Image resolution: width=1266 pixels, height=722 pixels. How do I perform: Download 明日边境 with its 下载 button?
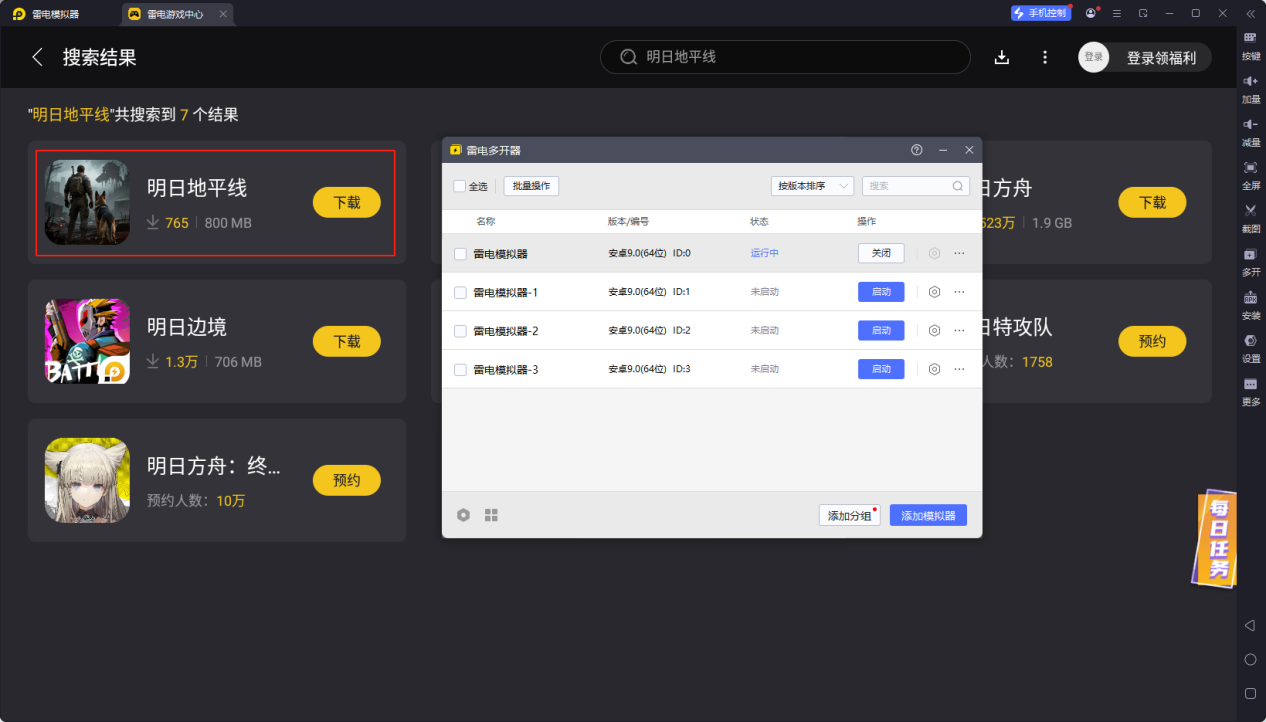(347, 341)
